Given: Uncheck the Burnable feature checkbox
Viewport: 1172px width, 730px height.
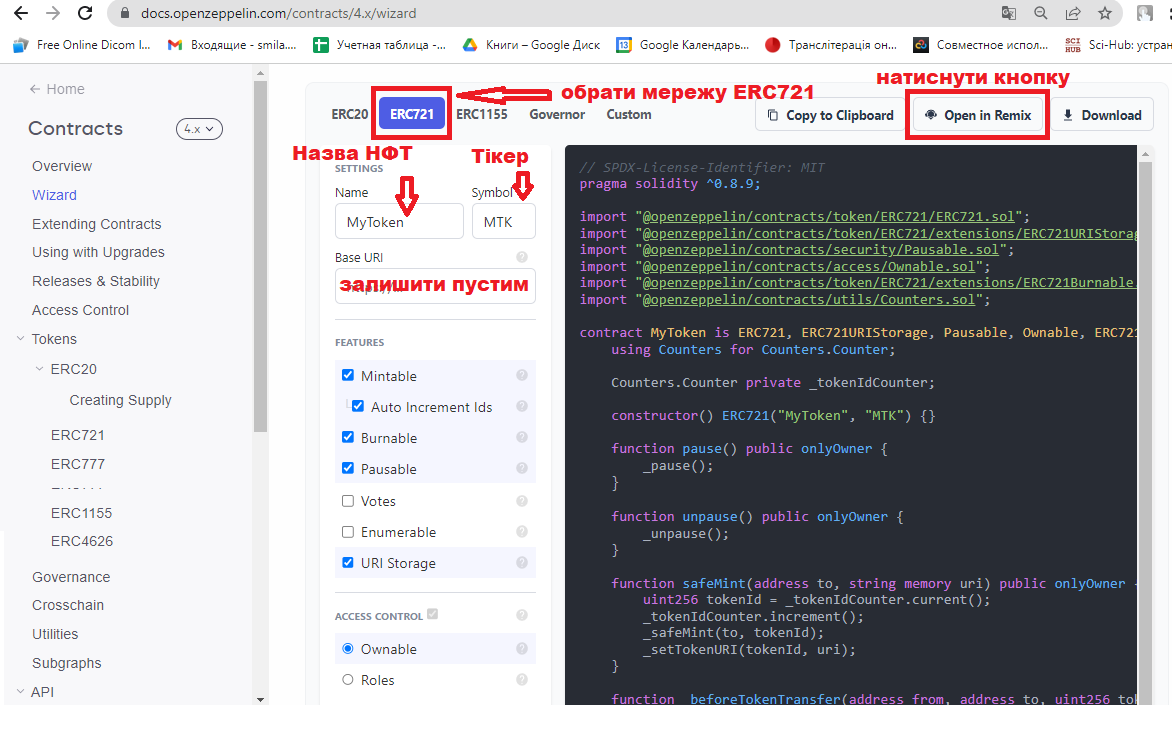Looking at the screenshot, I should point(348,438).
